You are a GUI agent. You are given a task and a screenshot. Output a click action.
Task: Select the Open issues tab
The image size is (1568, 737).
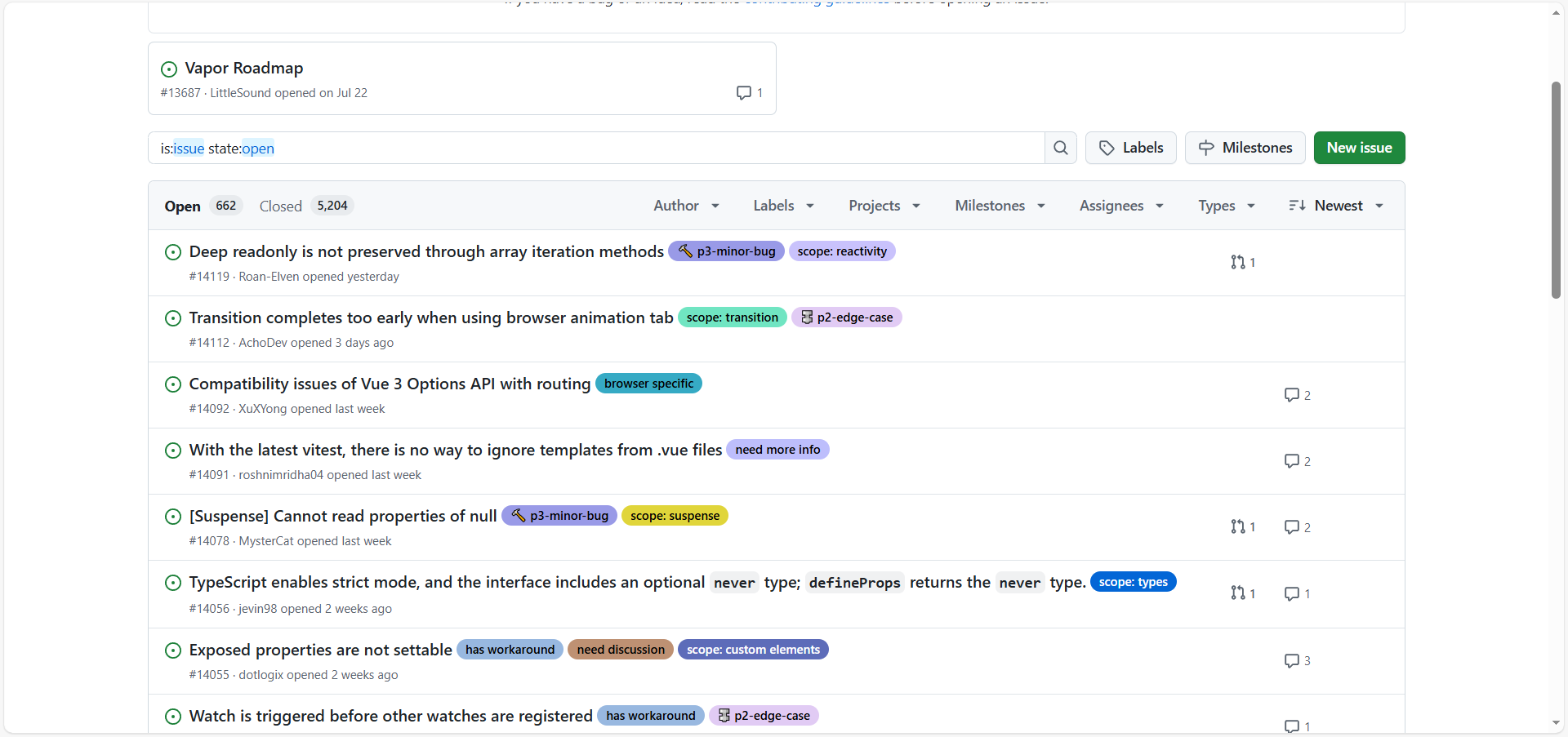pyautogui.click(x=183, y=206)
